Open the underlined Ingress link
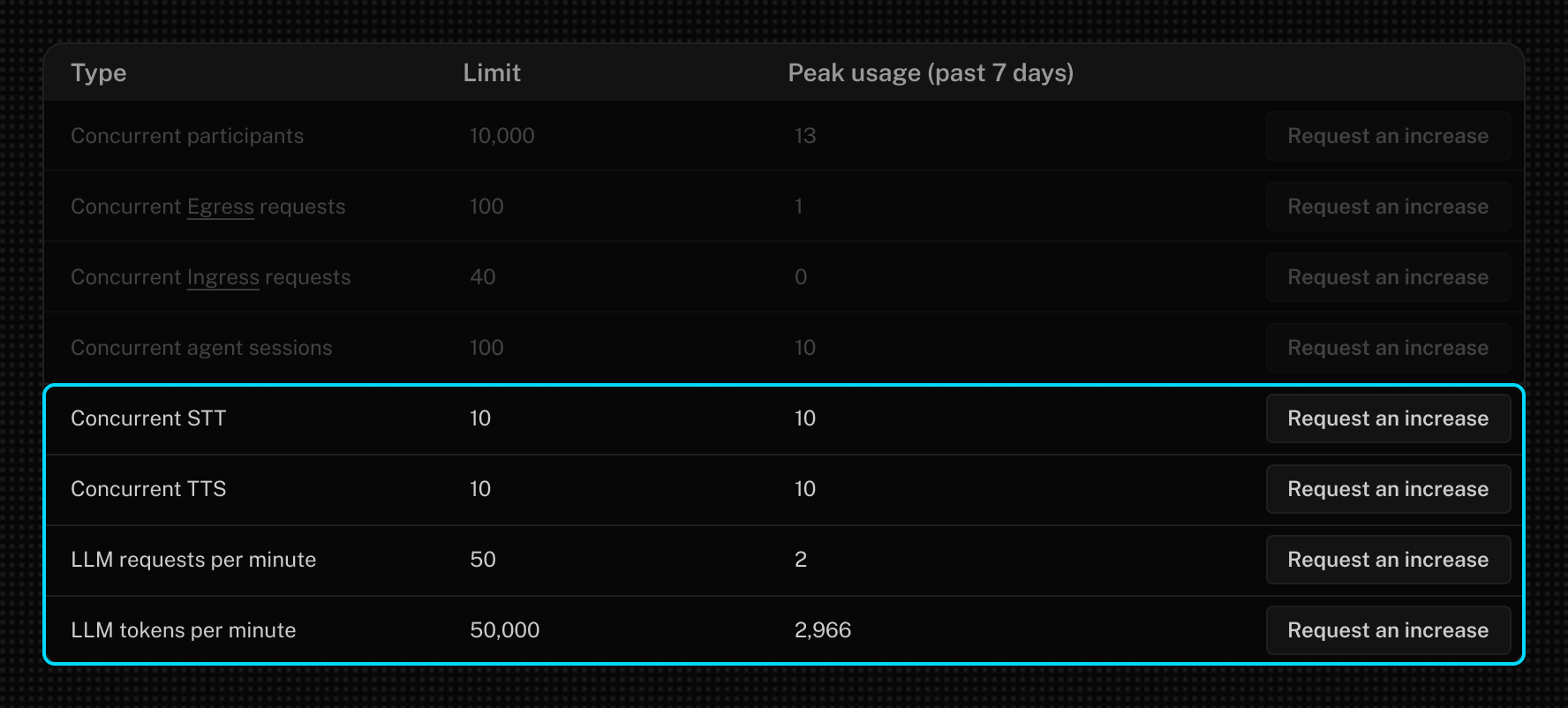Viewport: 1568px width, 708px height. click(x=223, y=277)
